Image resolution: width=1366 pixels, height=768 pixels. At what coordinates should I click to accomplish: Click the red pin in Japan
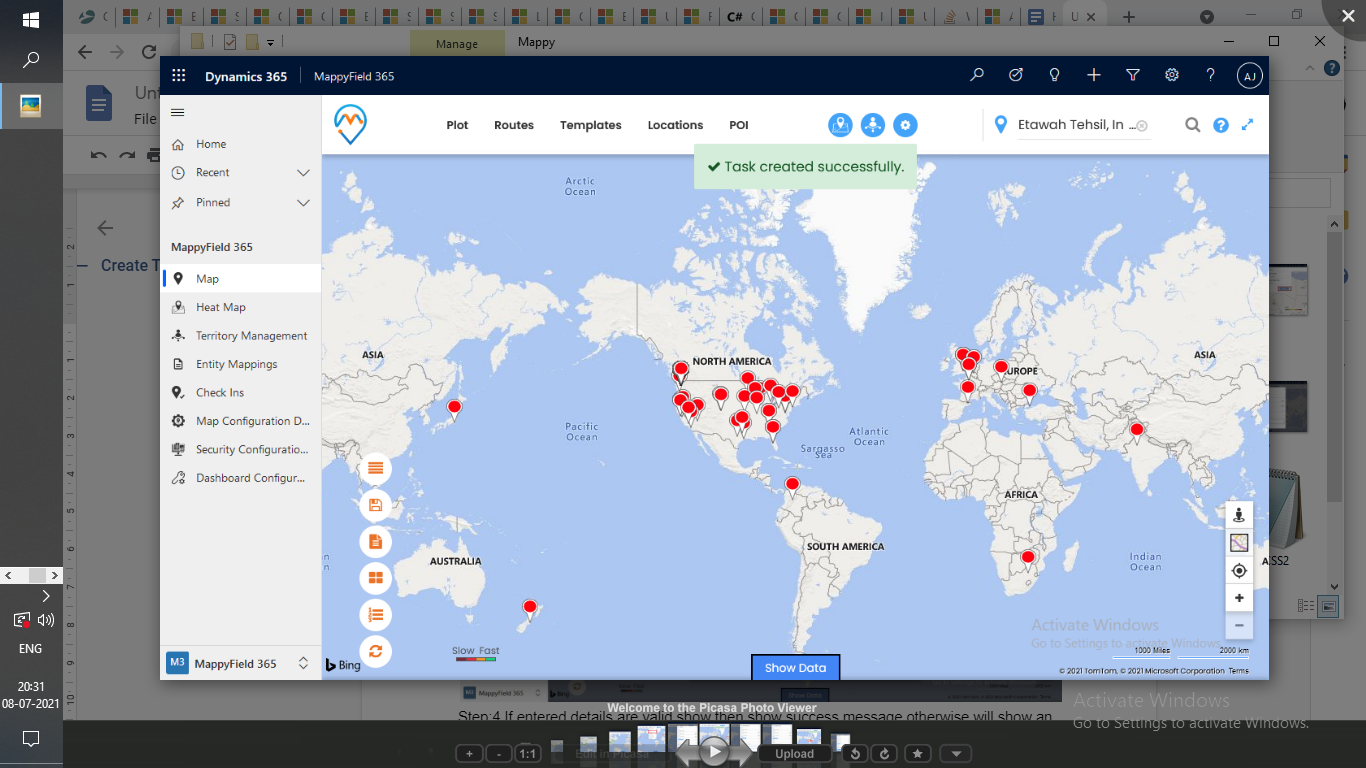coord(454,408)
